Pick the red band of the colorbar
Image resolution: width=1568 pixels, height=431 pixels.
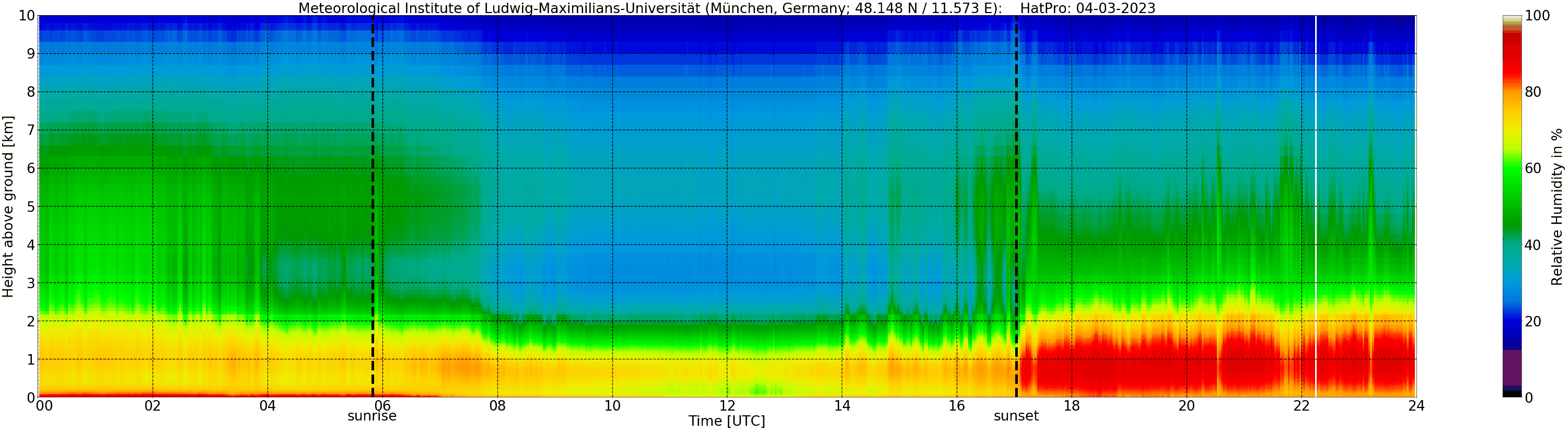pos(1512,58)
